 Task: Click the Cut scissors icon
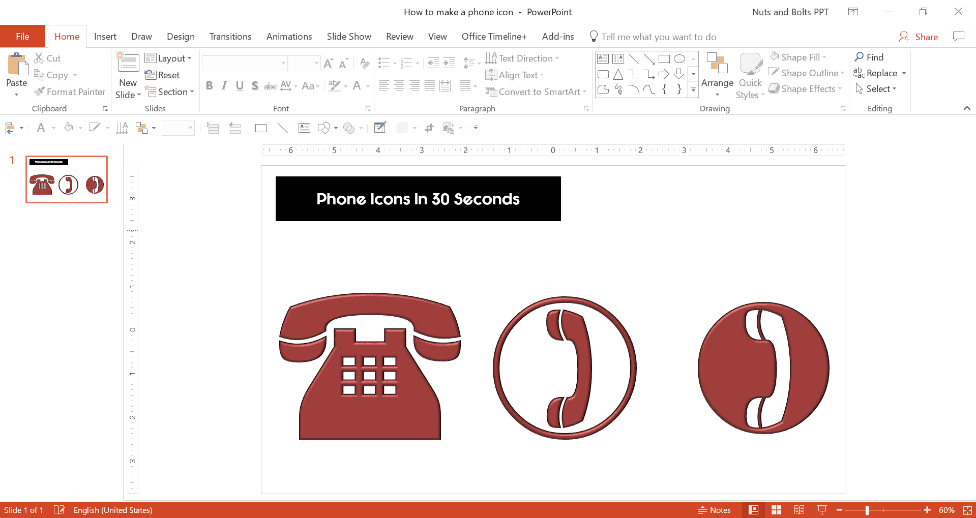[39, 58]
